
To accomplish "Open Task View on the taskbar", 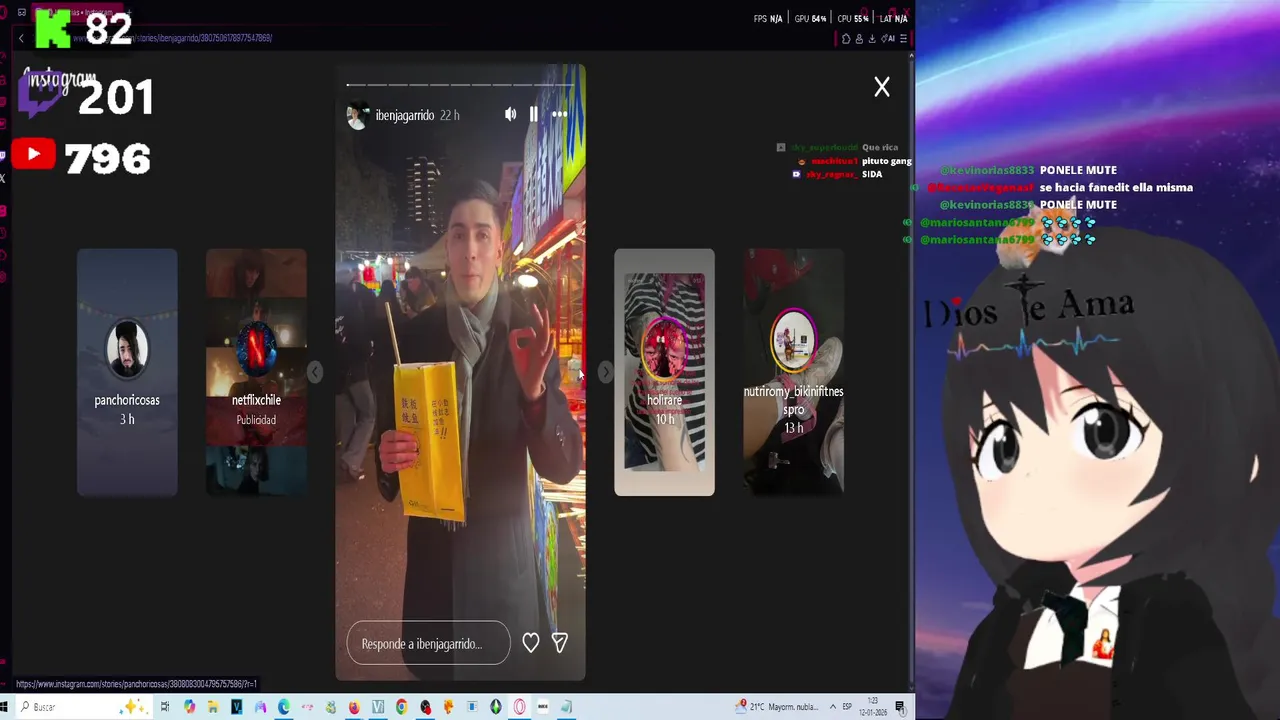I will pyautogui.click(x=165, y=707).
